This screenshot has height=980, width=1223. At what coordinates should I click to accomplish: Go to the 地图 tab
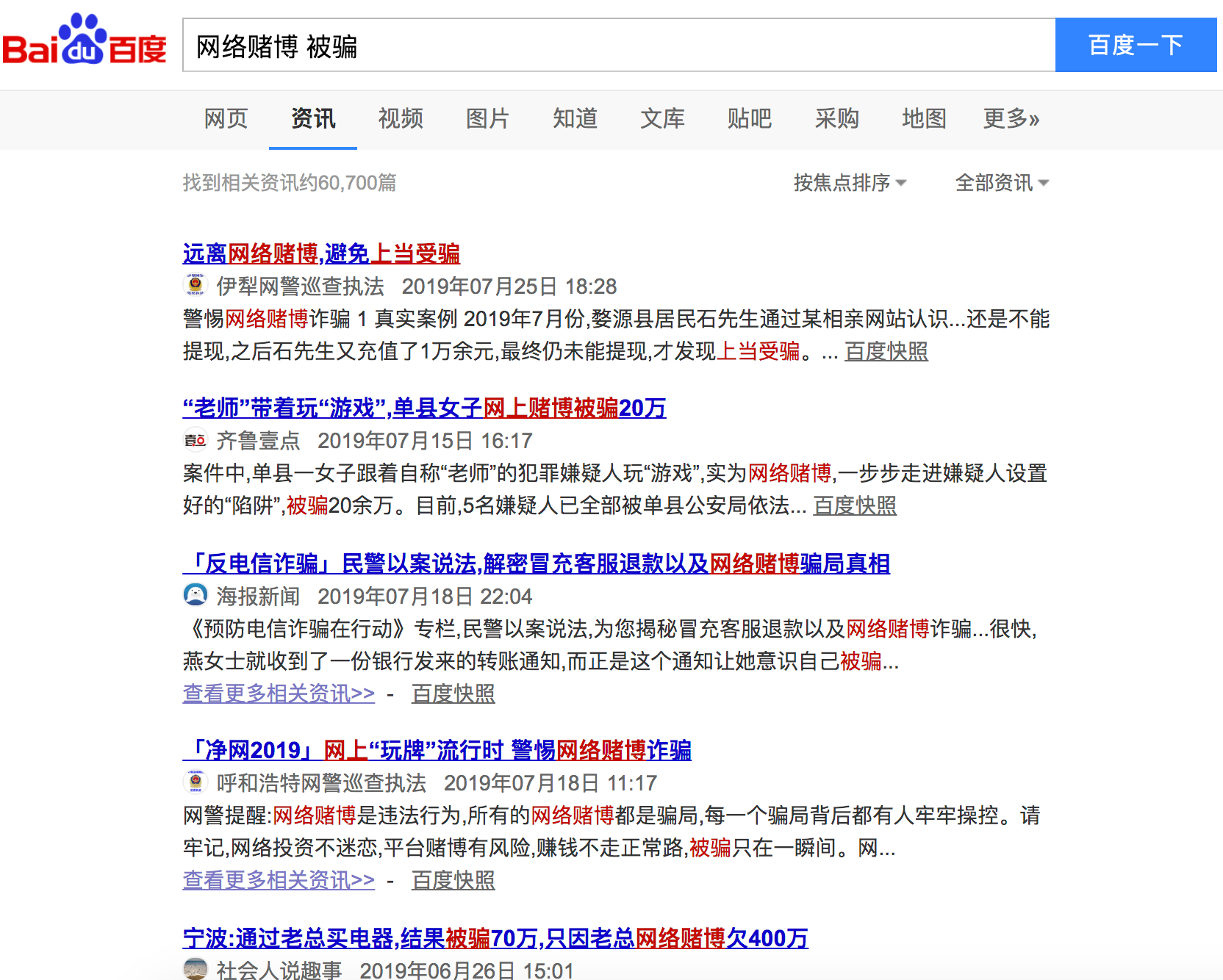(925, 118)
